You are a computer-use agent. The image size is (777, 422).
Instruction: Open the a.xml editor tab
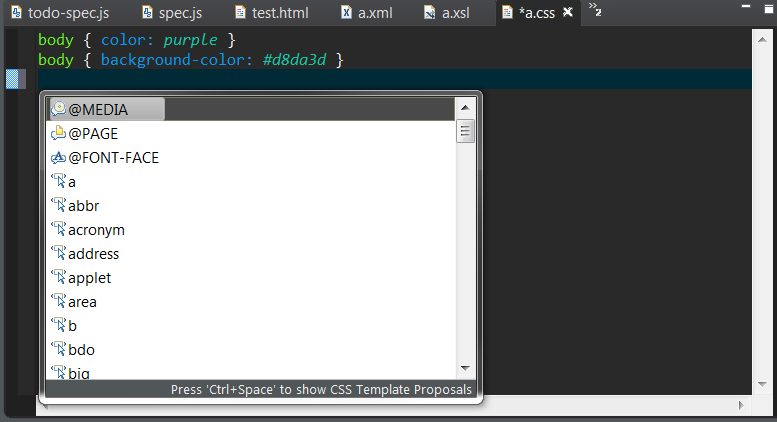coord(367,13)
